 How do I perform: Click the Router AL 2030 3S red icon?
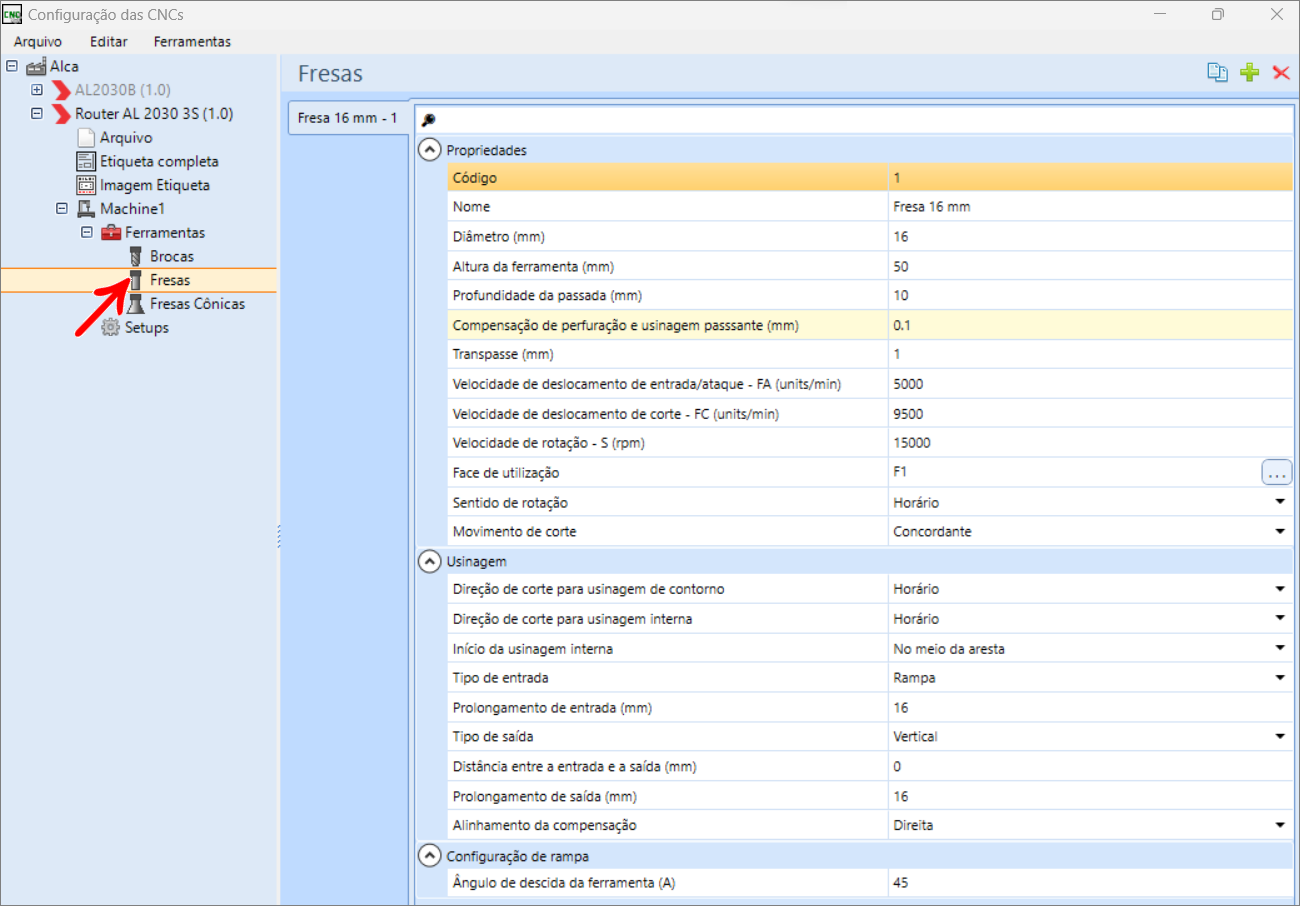tap(62, 114)
